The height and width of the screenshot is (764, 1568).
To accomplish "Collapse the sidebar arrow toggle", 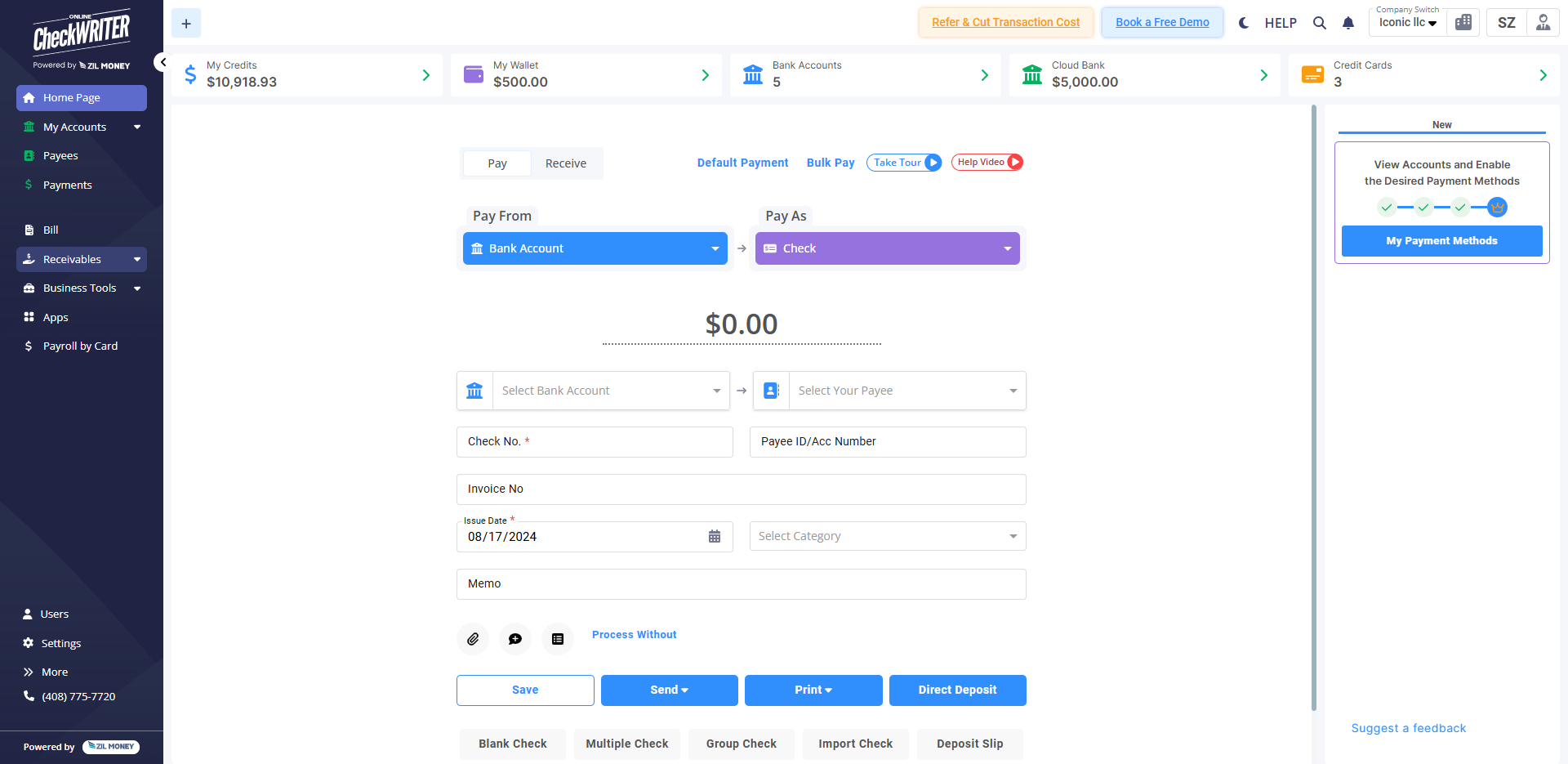I will pyautogui.click(x=163, y=62).
